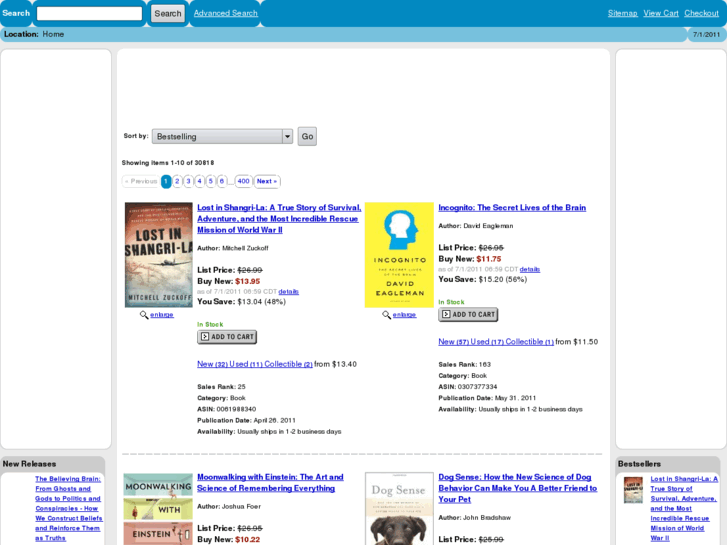Click the magnifier icon under Incognito cover

point(386,315)
